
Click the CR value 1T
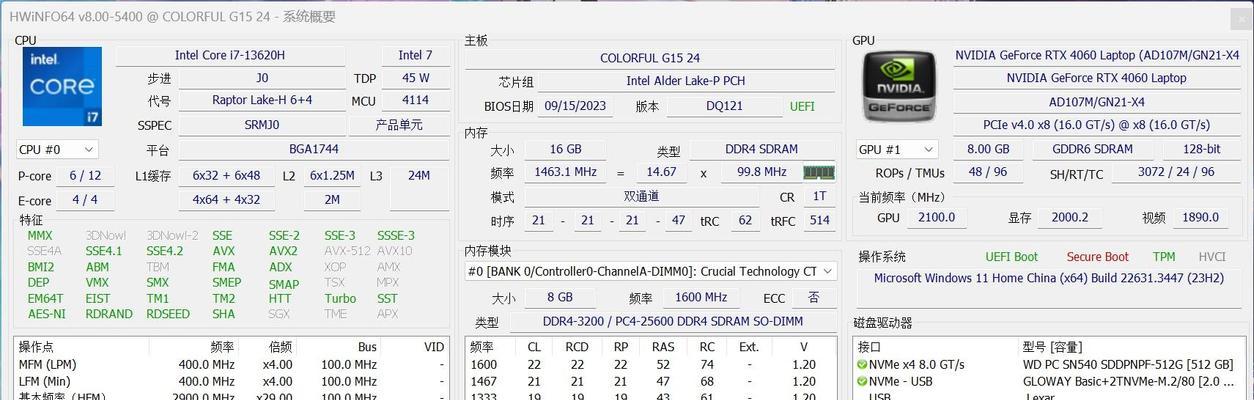[x=819, y=197]
